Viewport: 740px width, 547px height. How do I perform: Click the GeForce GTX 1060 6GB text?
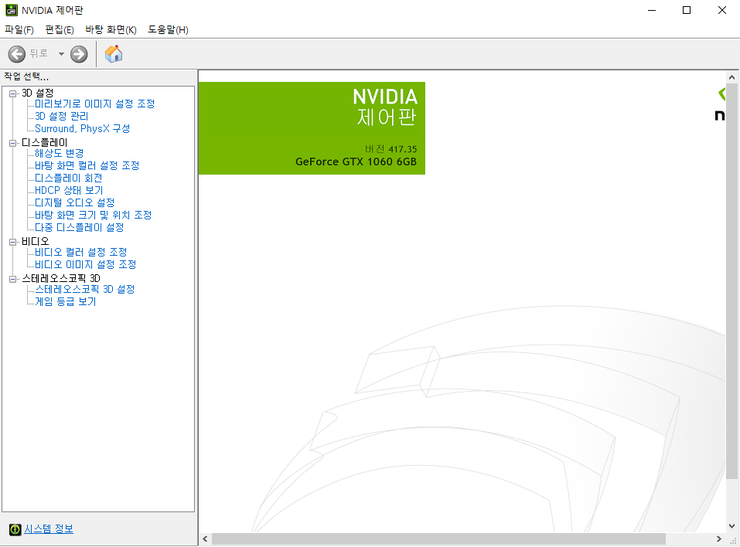[356, 162]
